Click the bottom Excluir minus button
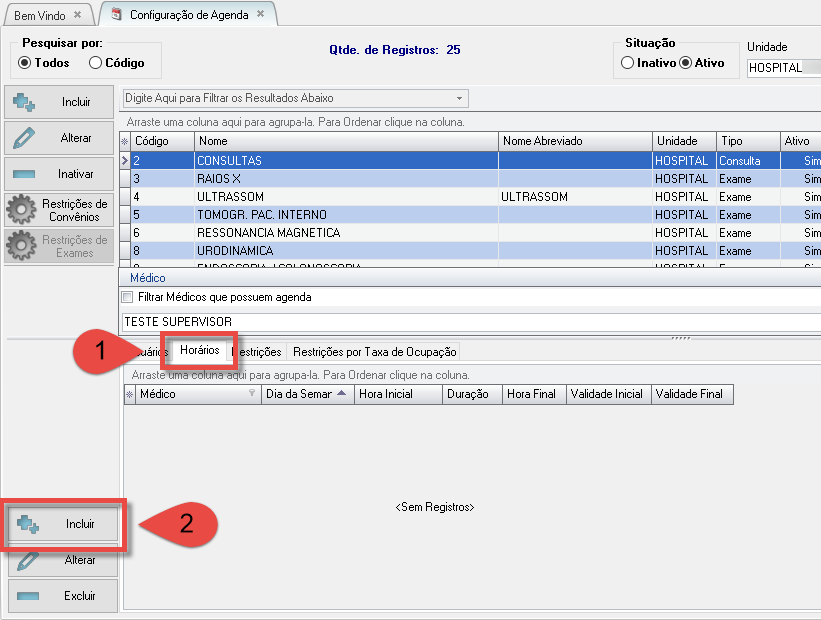Screen dimensions: 821x620 point(61,596)
